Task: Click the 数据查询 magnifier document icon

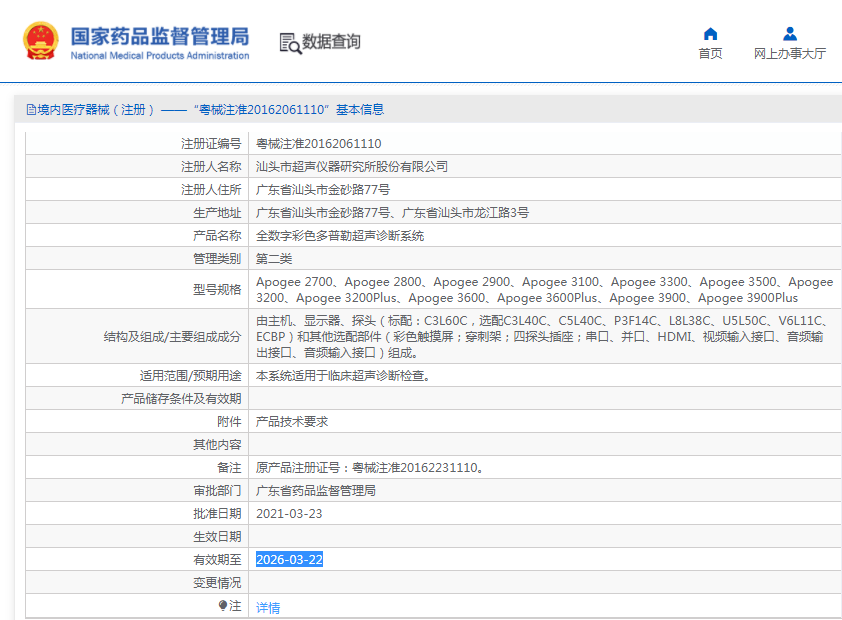Action: [290, 42]
